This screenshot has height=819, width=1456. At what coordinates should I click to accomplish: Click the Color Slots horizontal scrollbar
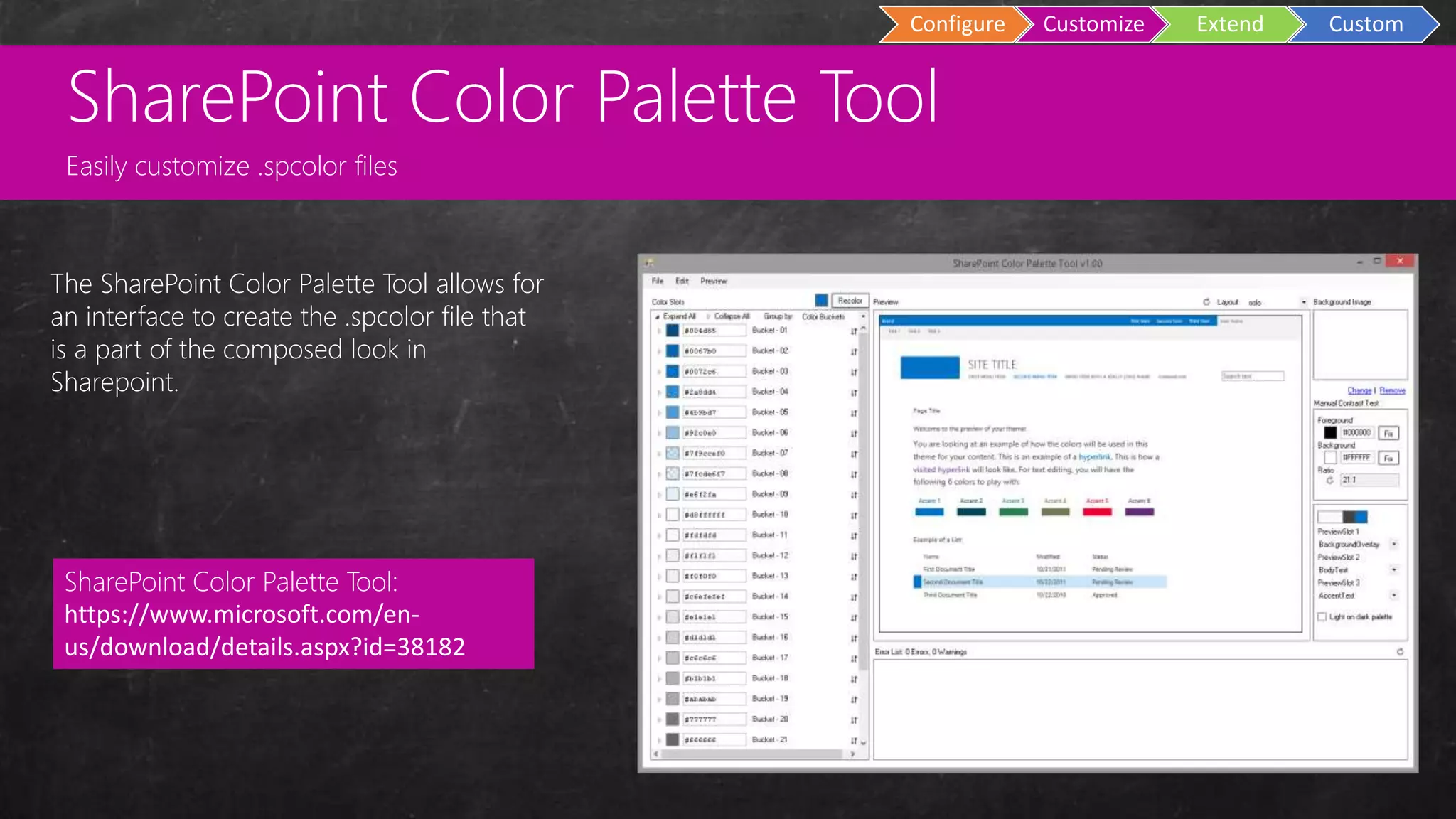(754, 754)
